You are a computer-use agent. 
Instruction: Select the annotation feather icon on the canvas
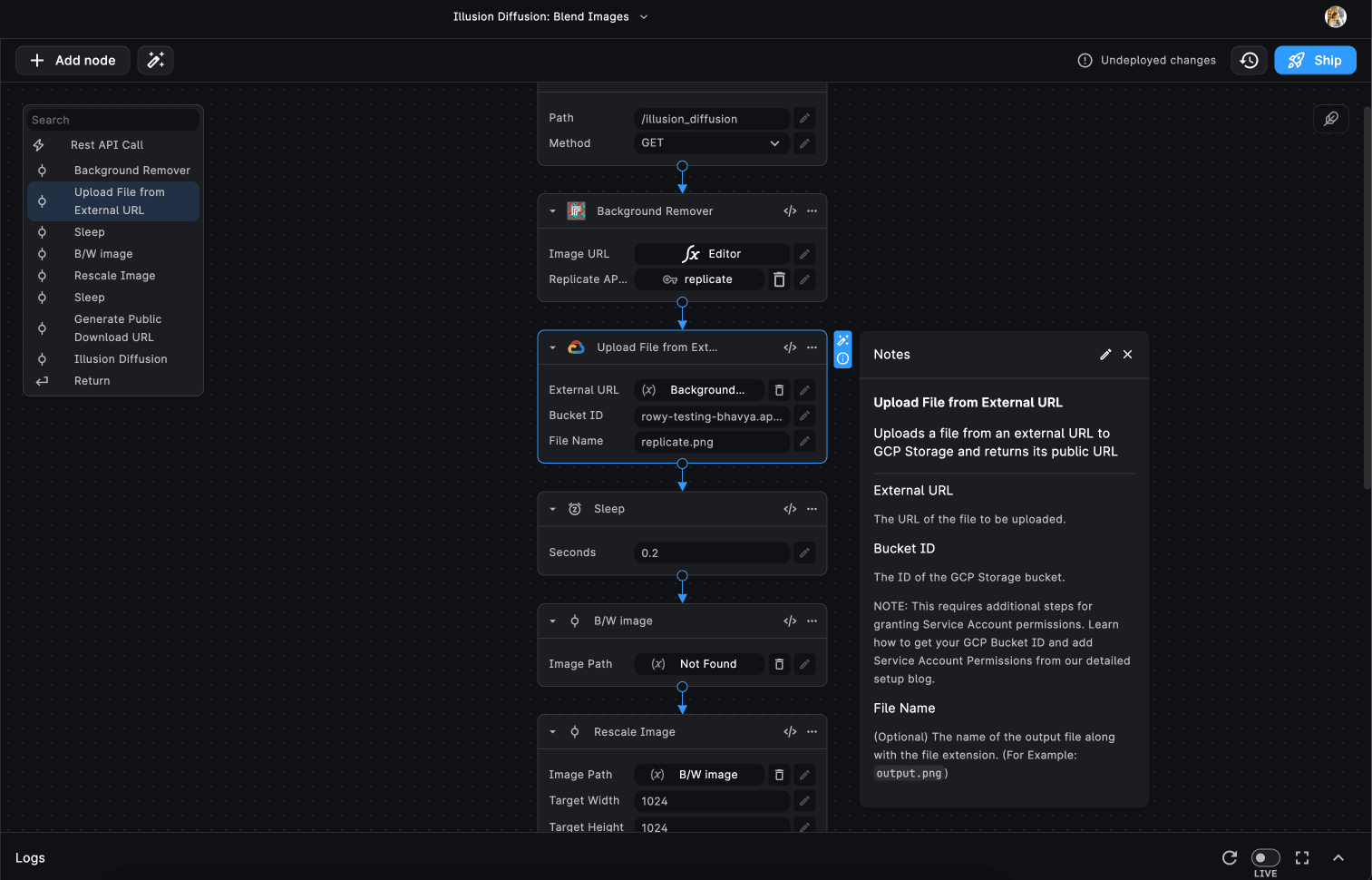click(x=1330, y=119)
